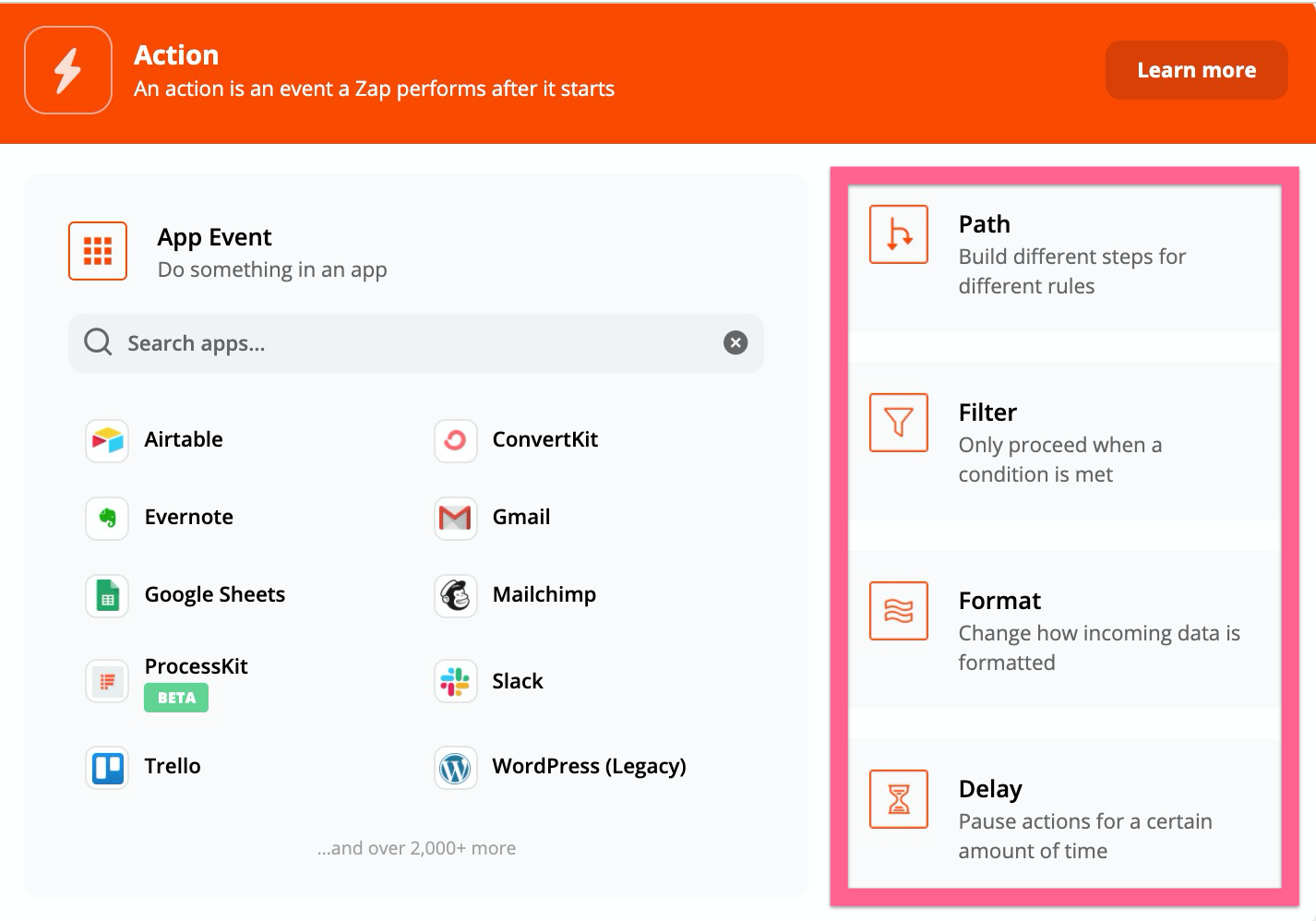Click the Action heading in the banner
This screenshot has width=1316, height=921.
[176, 55]
